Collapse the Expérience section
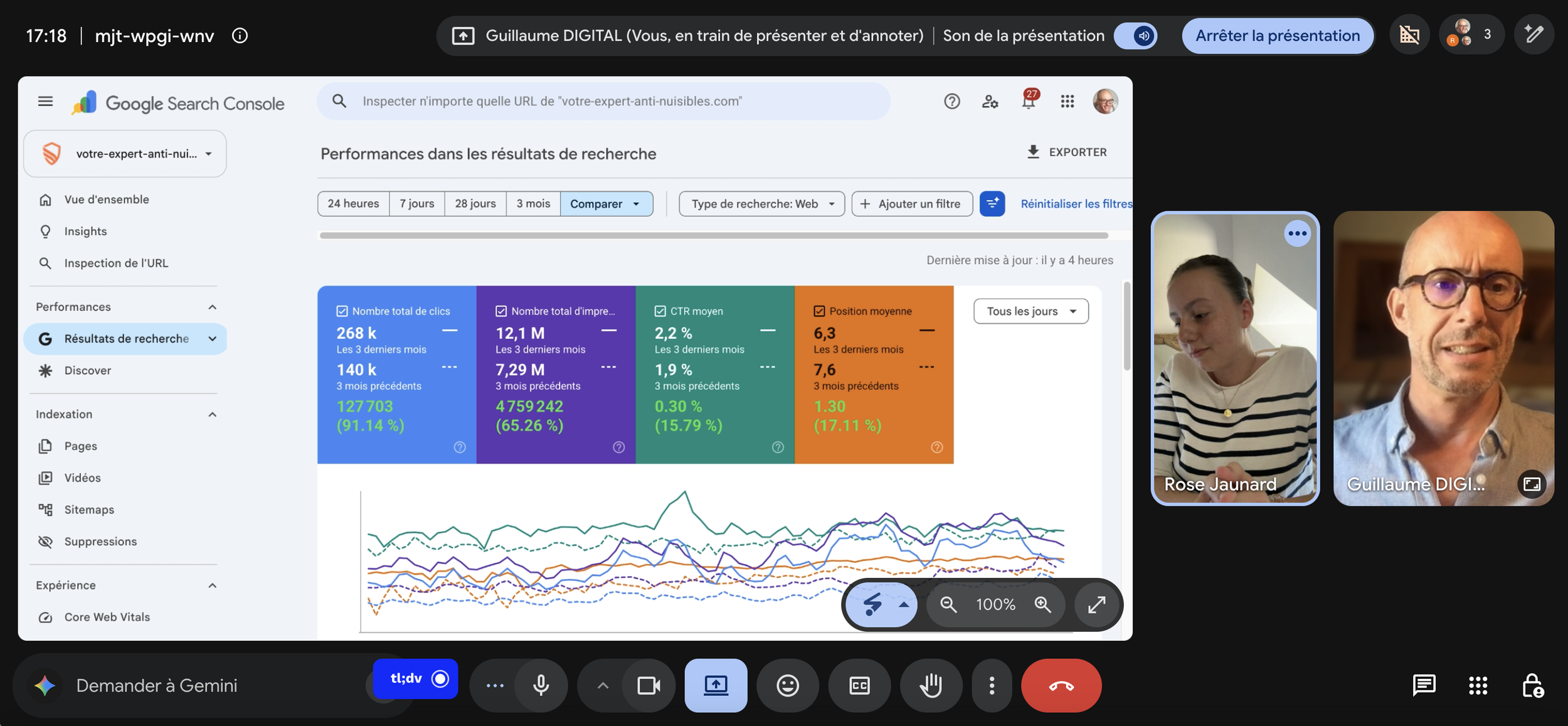 [212, 585]
